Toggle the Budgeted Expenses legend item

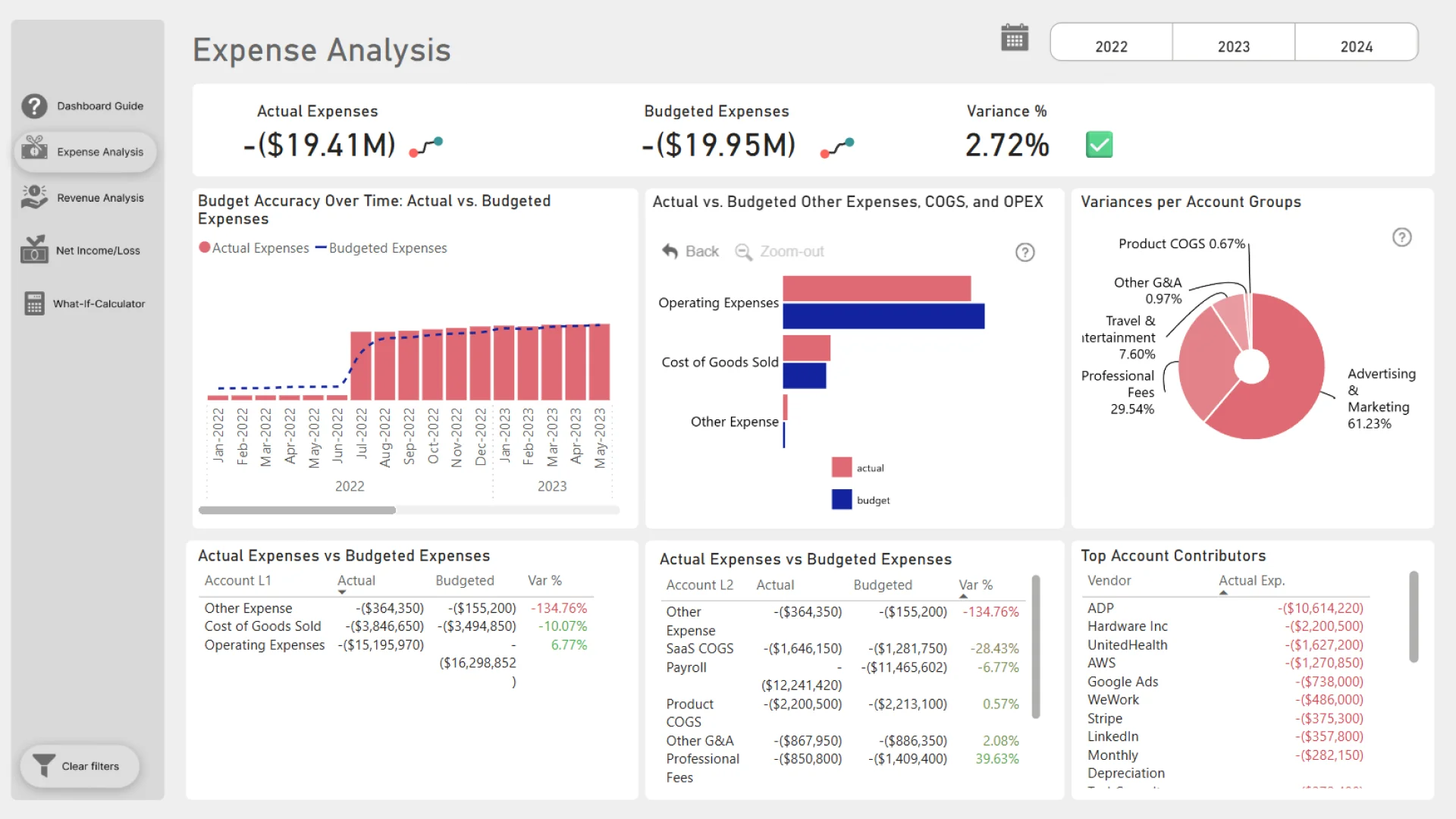[381, 248]
